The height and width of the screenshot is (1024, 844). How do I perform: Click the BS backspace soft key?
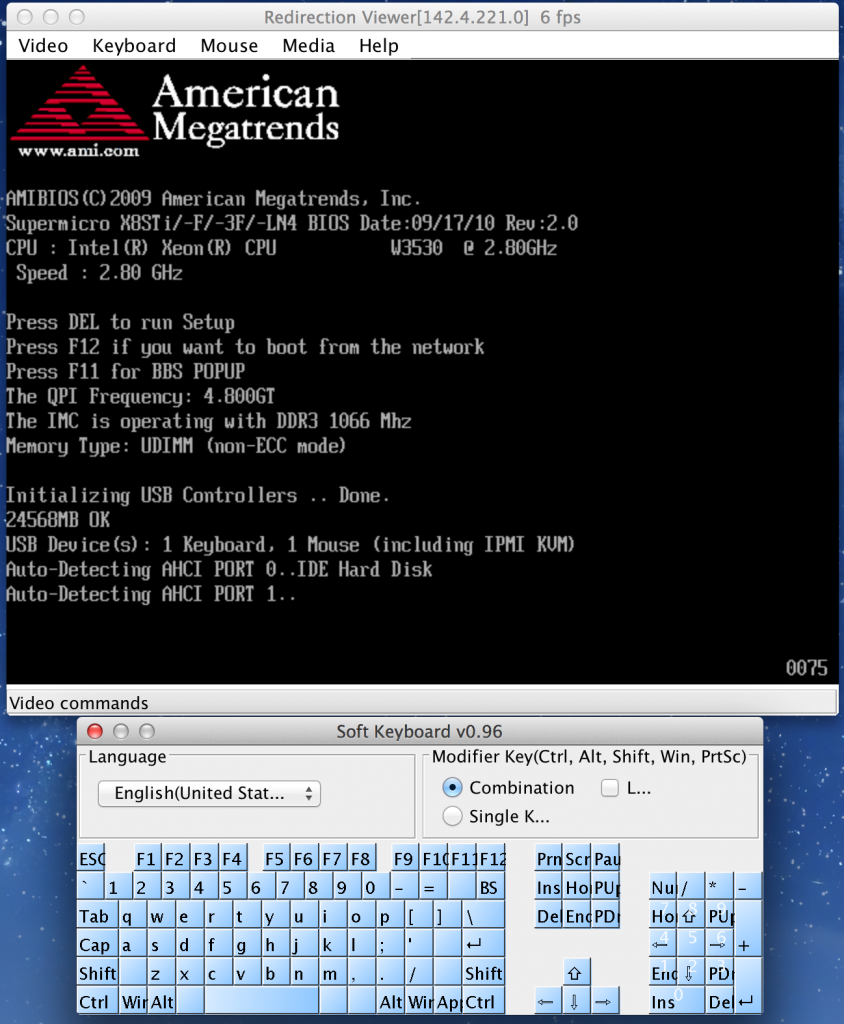(490, 887)
